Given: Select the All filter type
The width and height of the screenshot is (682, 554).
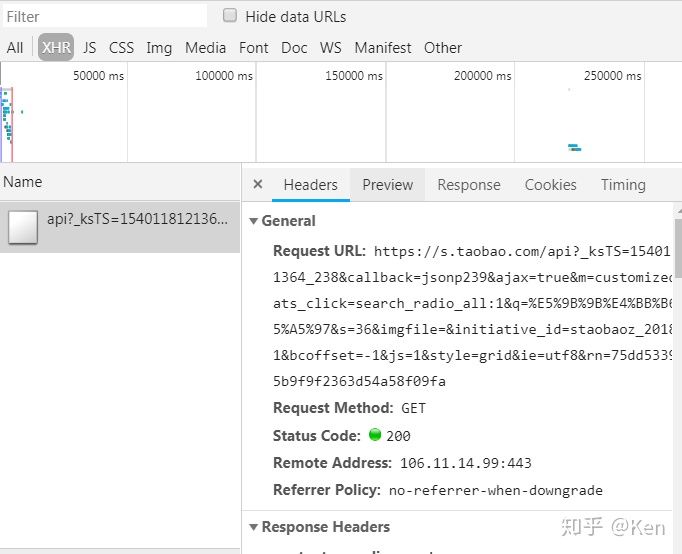Looking at the screenshot, I should tap(15, 47).
